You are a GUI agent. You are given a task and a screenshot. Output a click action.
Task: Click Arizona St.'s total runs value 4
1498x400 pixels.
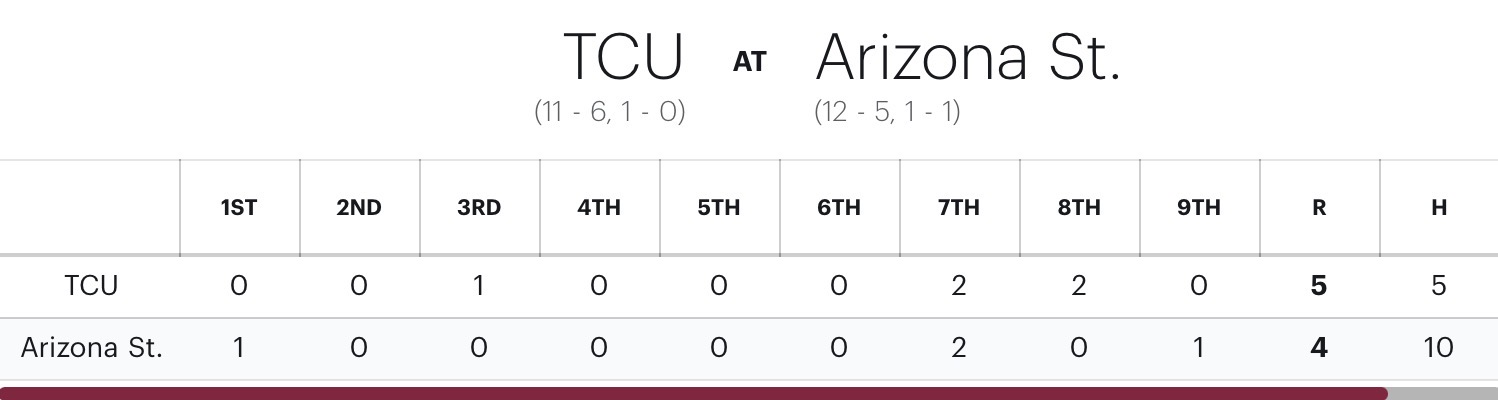[x=1319, y=348]
